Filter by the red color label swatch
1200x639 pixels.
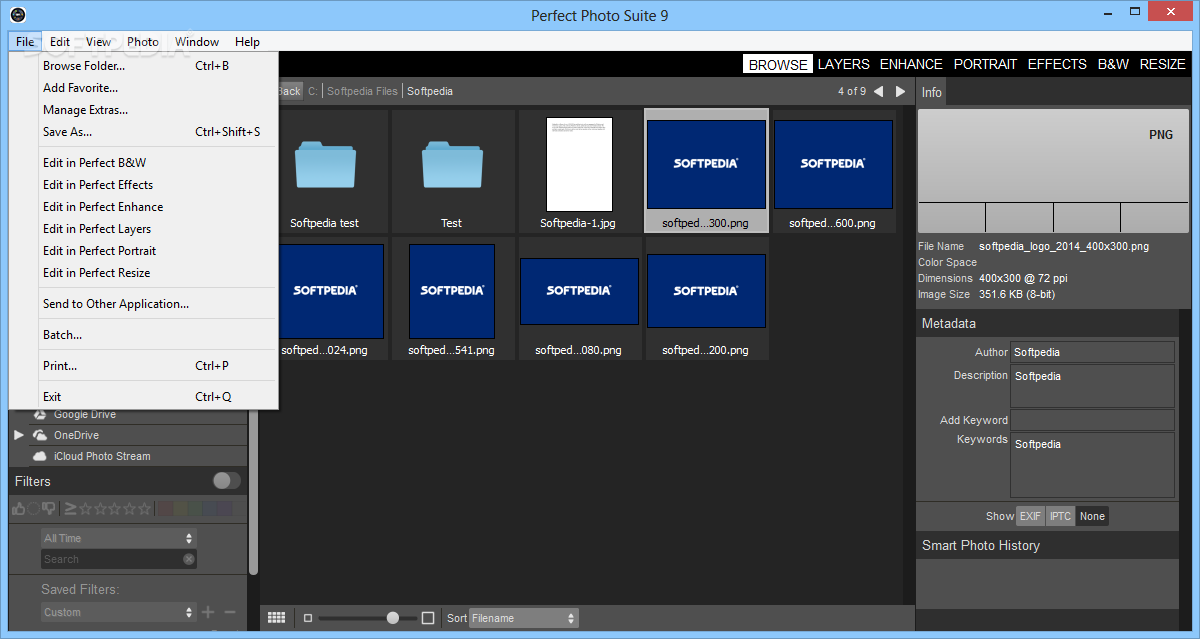click(x=165, y=508)
